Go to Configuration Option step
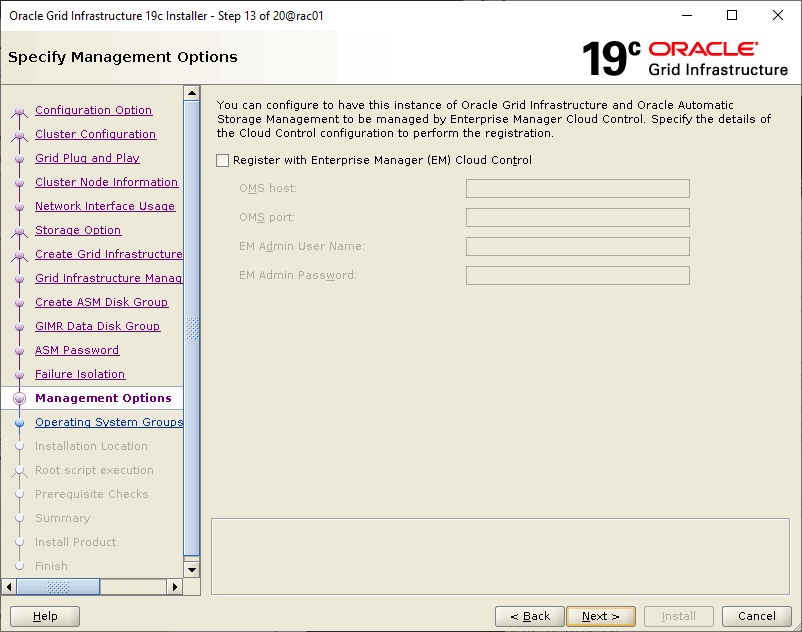 click(94, 110)
